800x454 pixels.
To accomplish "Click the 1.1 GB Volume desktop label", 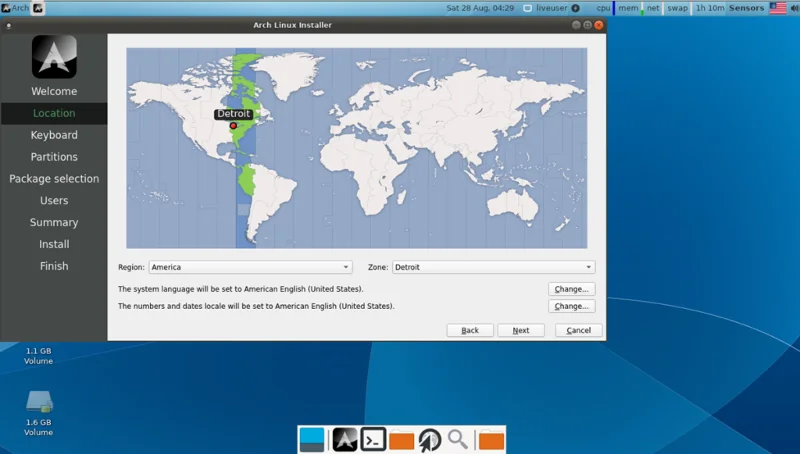I will [x=39, y=356].
